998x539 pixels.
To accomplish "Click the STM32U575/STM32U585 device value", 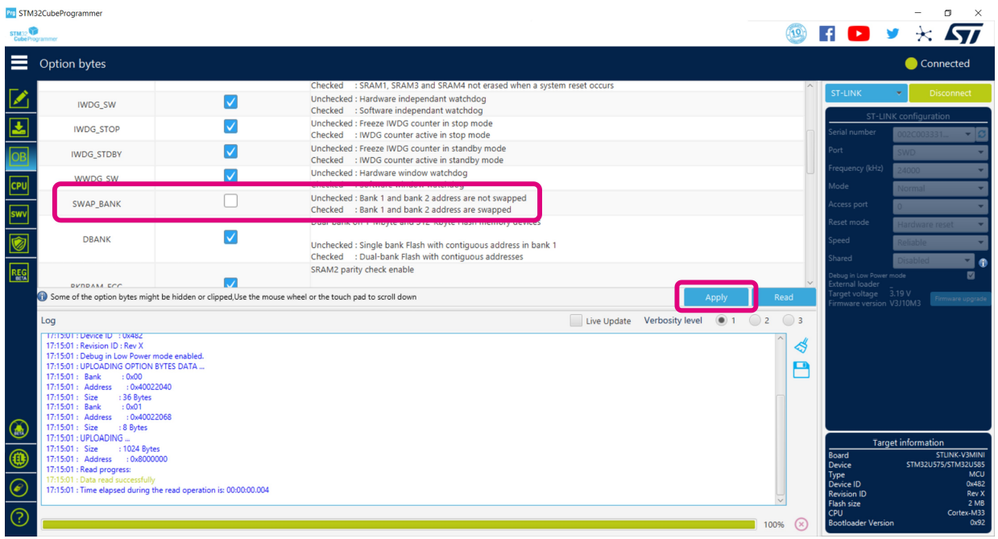I will click(945, 465).
